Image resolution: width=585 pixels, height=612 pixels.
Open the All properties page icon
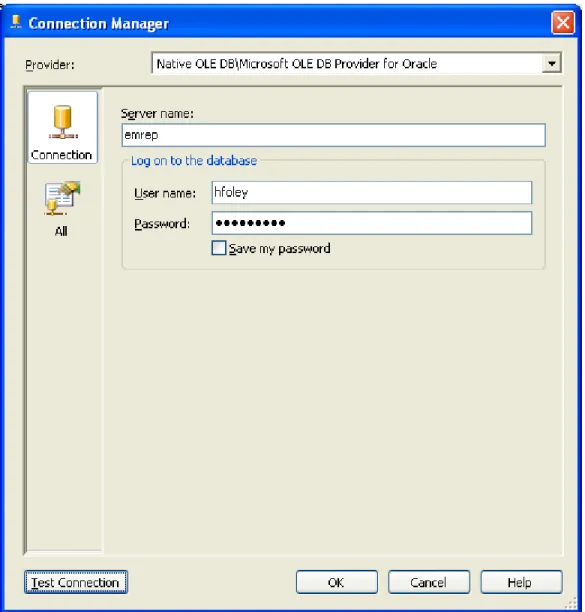62,209
